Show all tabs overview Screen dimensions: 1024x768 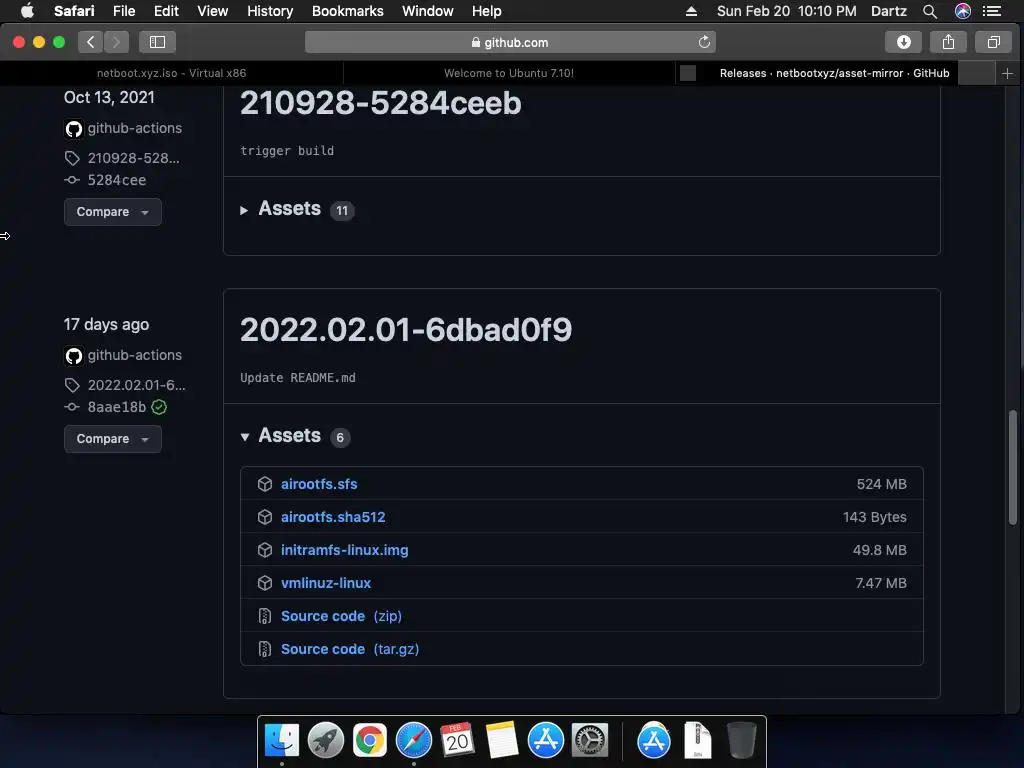(993, 42)
